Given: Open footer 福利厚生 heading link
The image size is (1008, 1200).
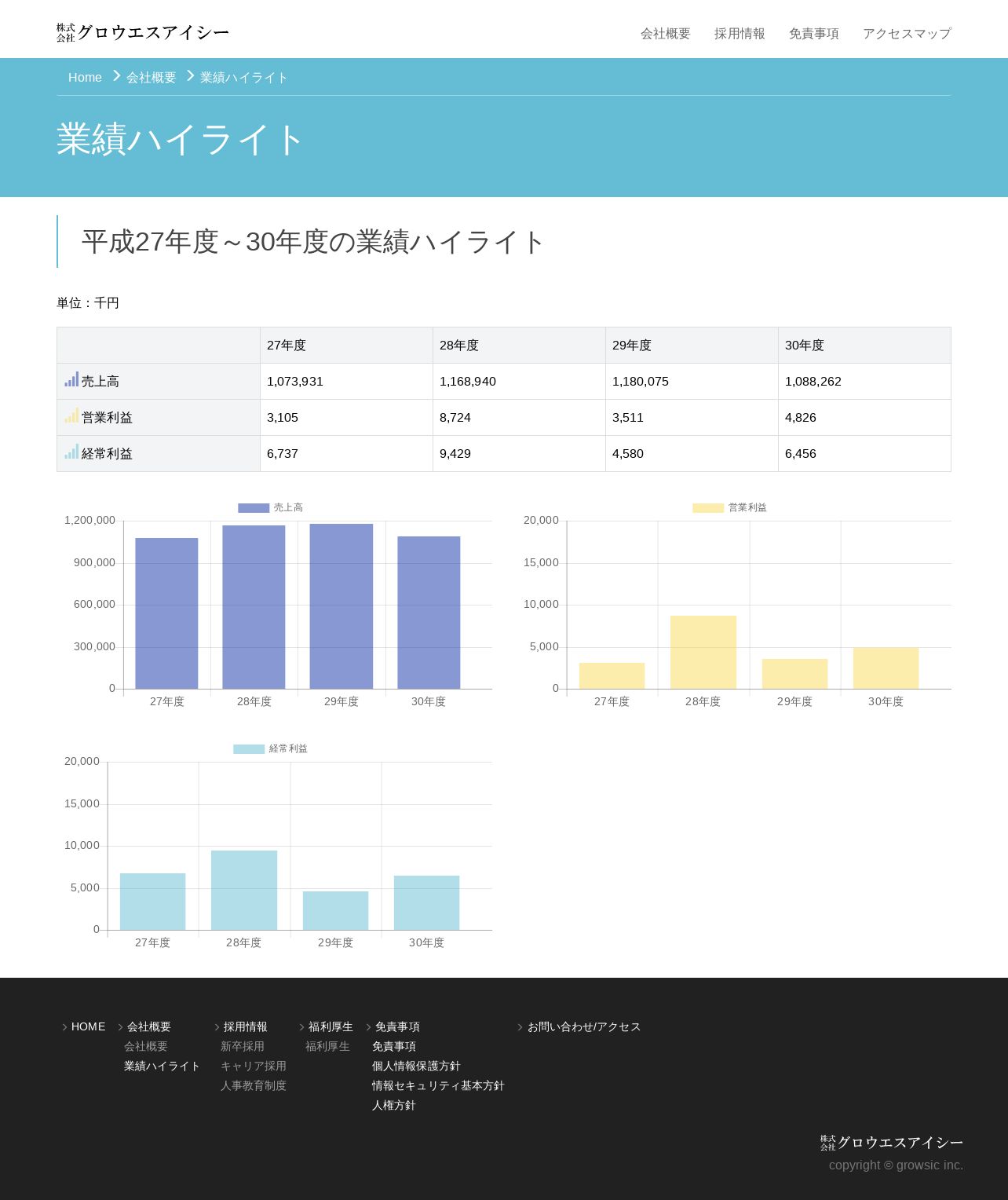Looking at the screenshot, I should [331, 1026].
